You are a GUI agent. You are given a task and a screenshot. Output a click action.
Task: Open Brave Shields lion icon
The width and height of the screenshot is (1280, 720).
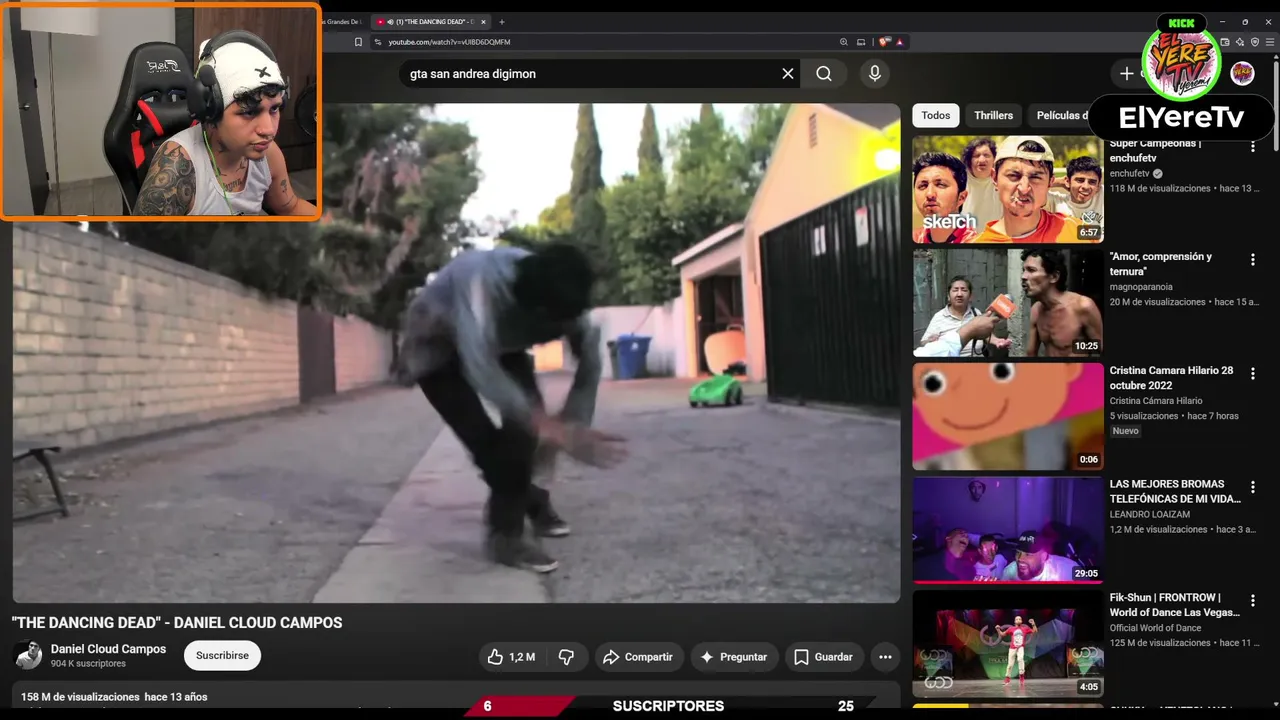pos(884,42)
